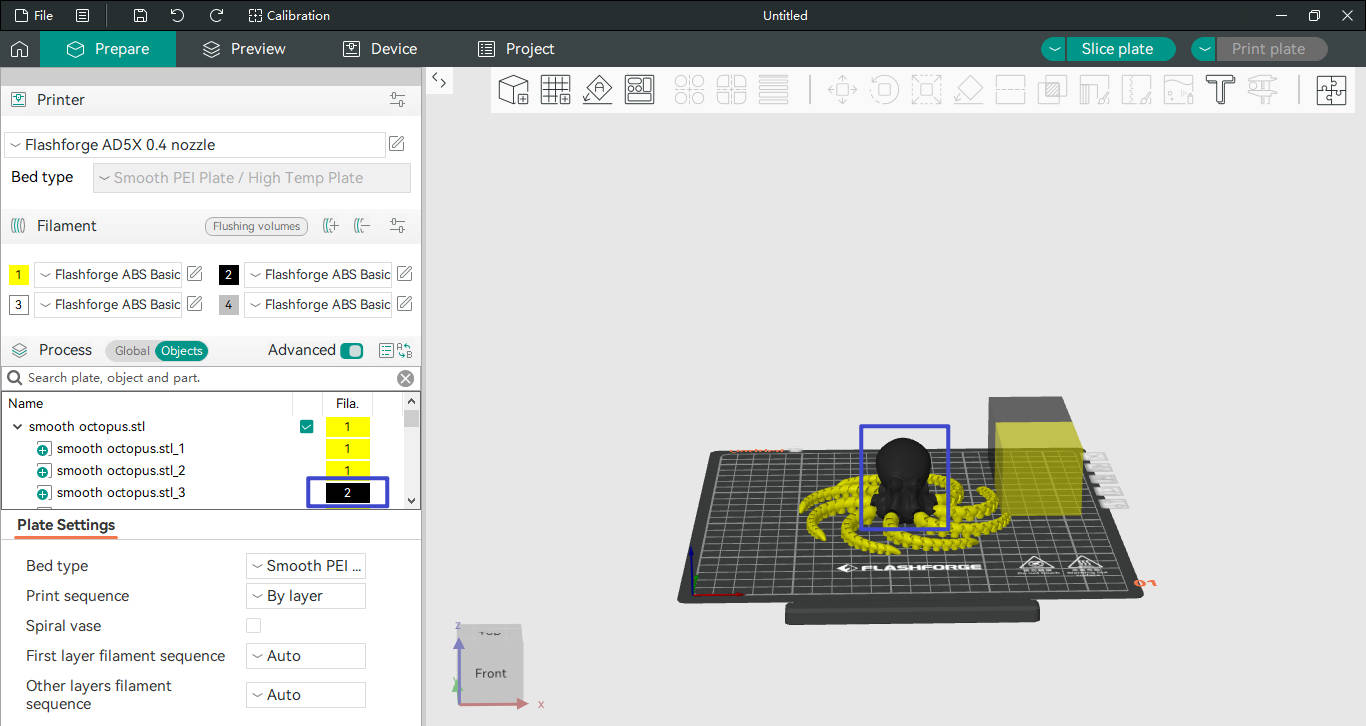Open the Supports painting tool
1366x726 pixels.
pos(1094,89)
